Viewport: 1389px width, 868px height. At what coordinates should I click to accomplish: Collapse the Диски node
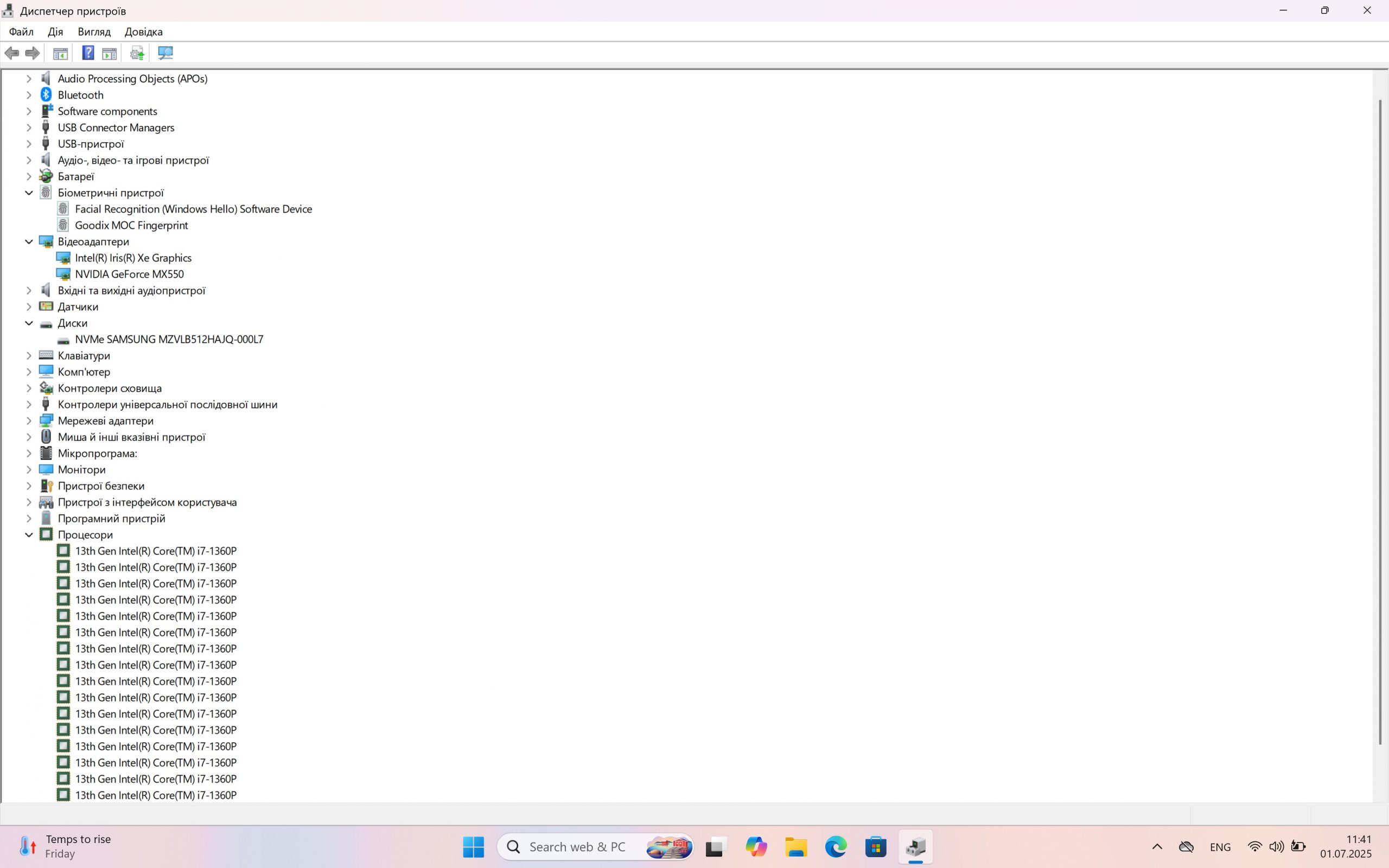[29, 323]
